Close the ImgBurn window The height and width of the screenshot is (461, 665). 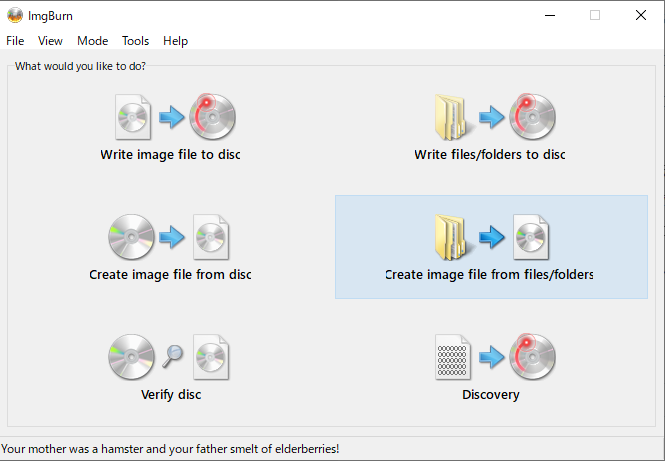(641, 16)
